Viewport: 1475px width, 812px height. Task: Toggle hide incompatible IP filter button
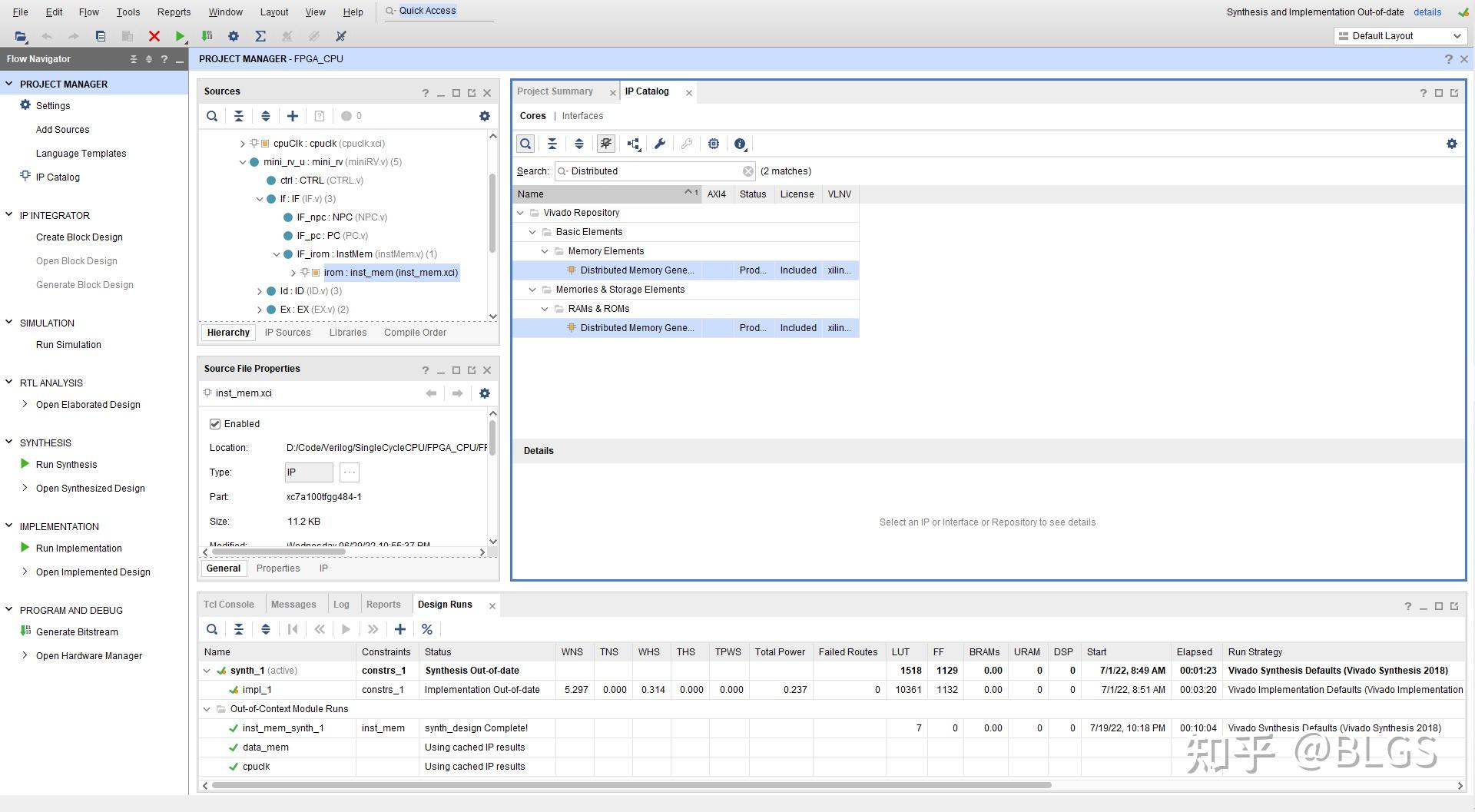(605, 144)
